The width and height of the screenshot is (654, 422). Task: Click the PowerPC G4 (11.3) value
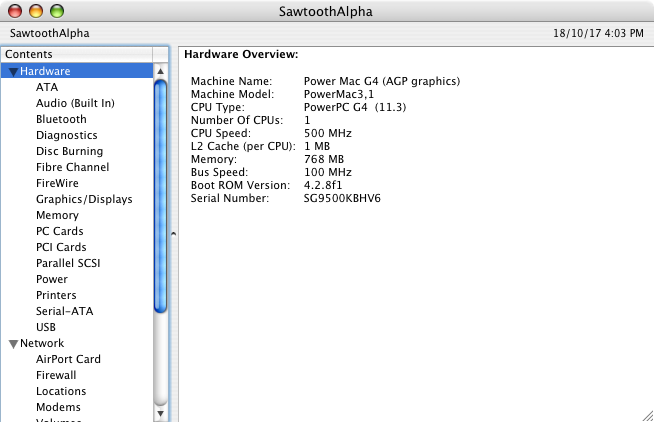(355, 107)
